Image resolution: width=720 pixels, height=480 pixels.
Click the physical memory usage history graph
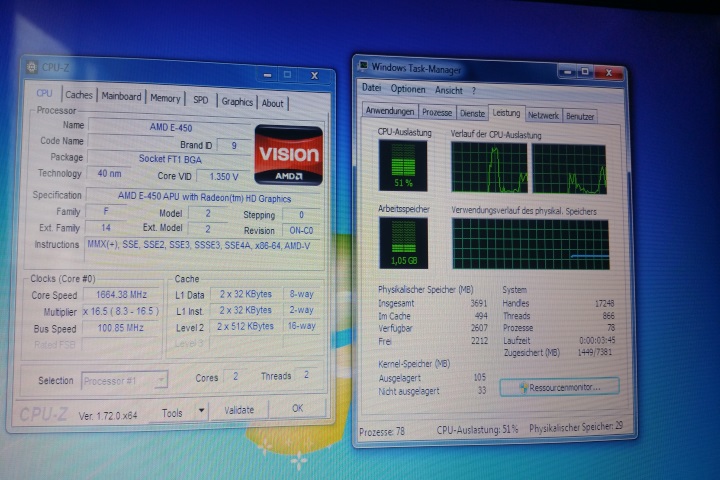tap(531, 244)
